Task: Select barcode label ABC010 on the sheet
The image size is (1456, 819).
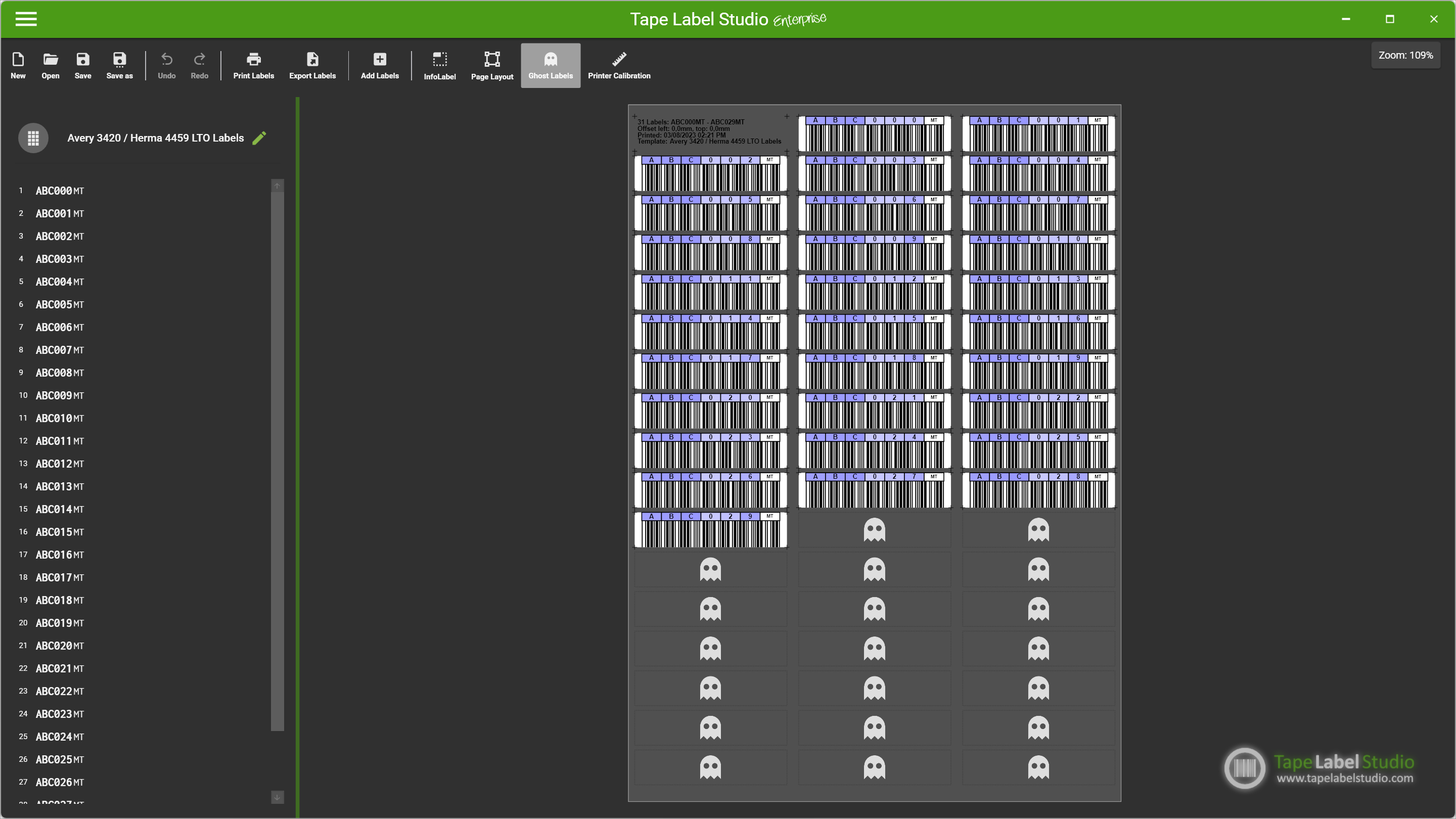Action: [1038, 253]
